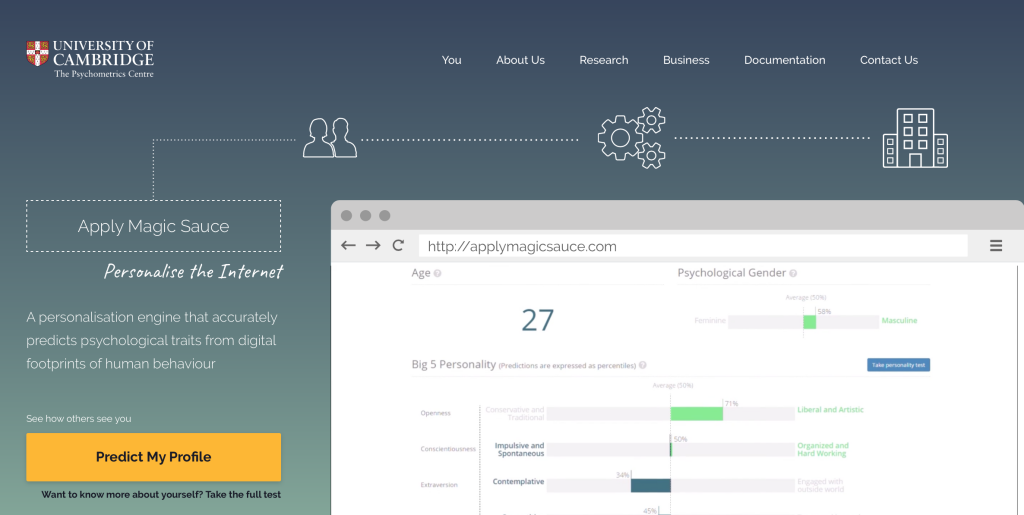Open the You menu item

(451, 60)
